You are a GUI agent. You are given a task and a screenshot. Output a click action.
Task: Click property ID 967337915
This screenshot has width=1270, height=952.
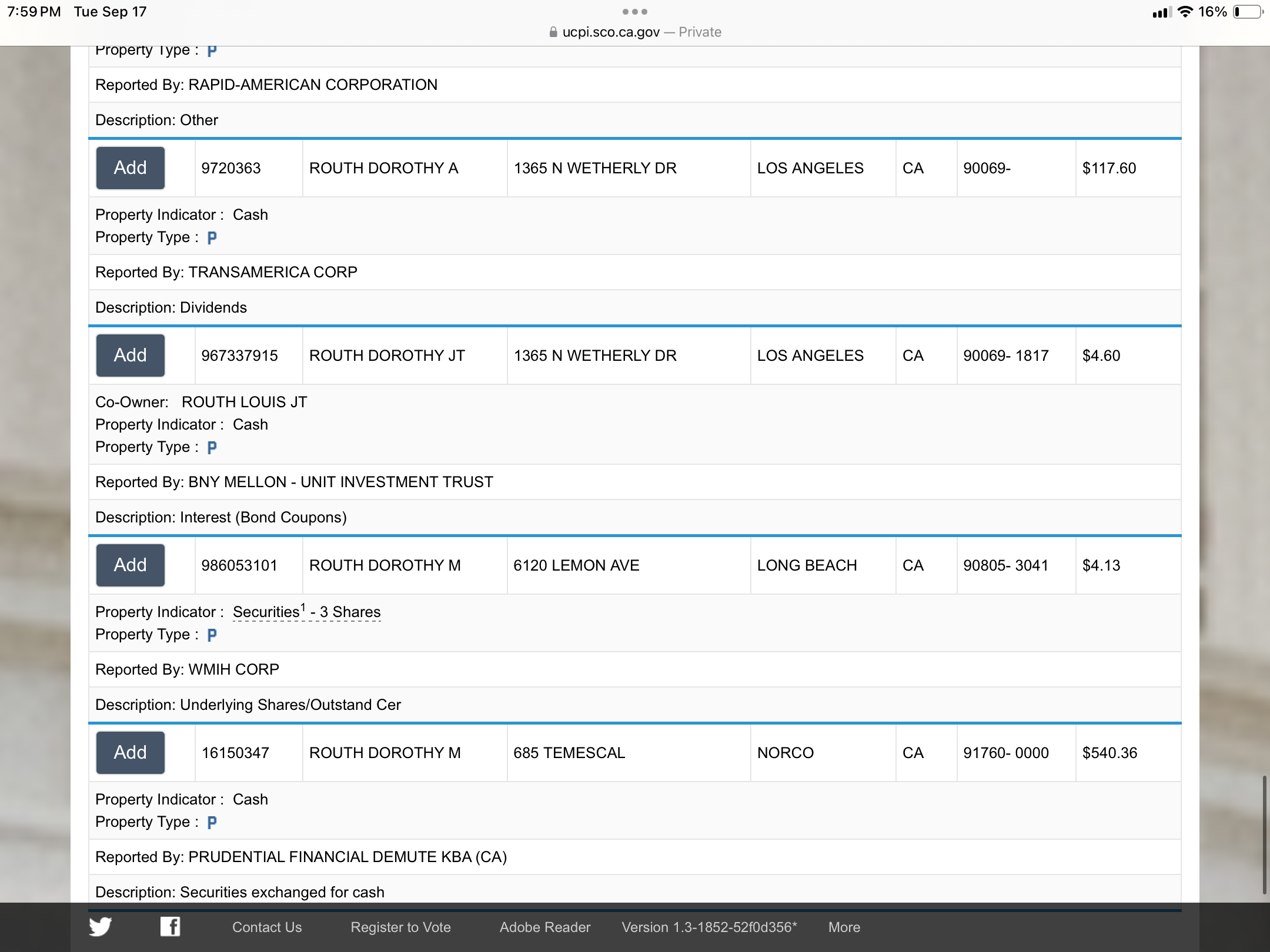click(240, 356)
